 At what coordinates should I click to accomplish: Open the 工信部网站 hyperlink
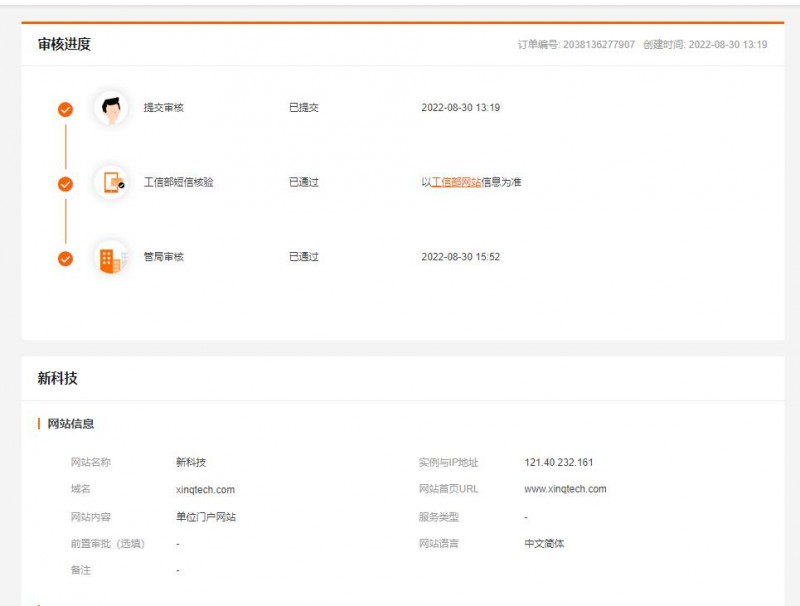(456, 183)
